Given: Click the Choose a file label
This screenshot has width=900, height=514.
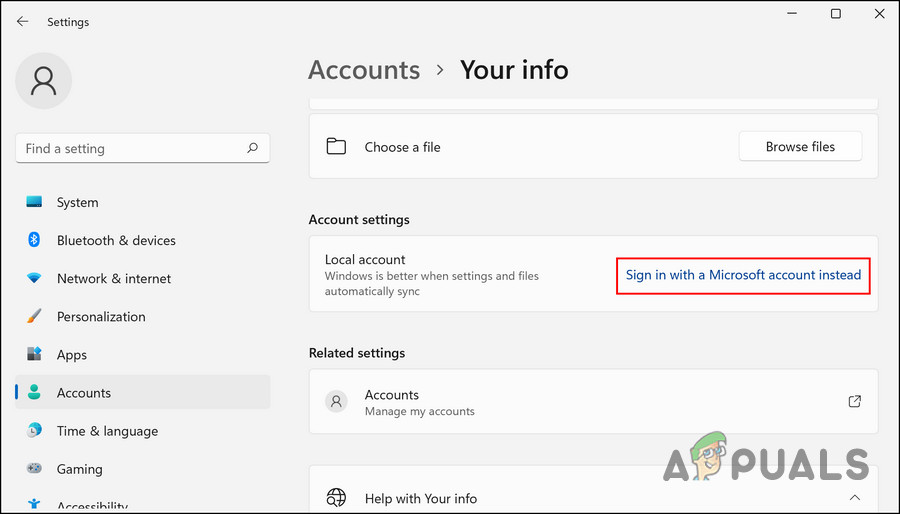Looking at the screenshot, I should coord(402,147).
